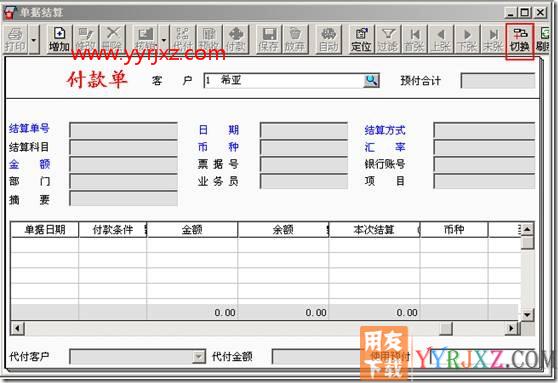The height and width of the screenshot is (383, 558).
Task: Click the 本次结算 column header
Action: (374, 230)
